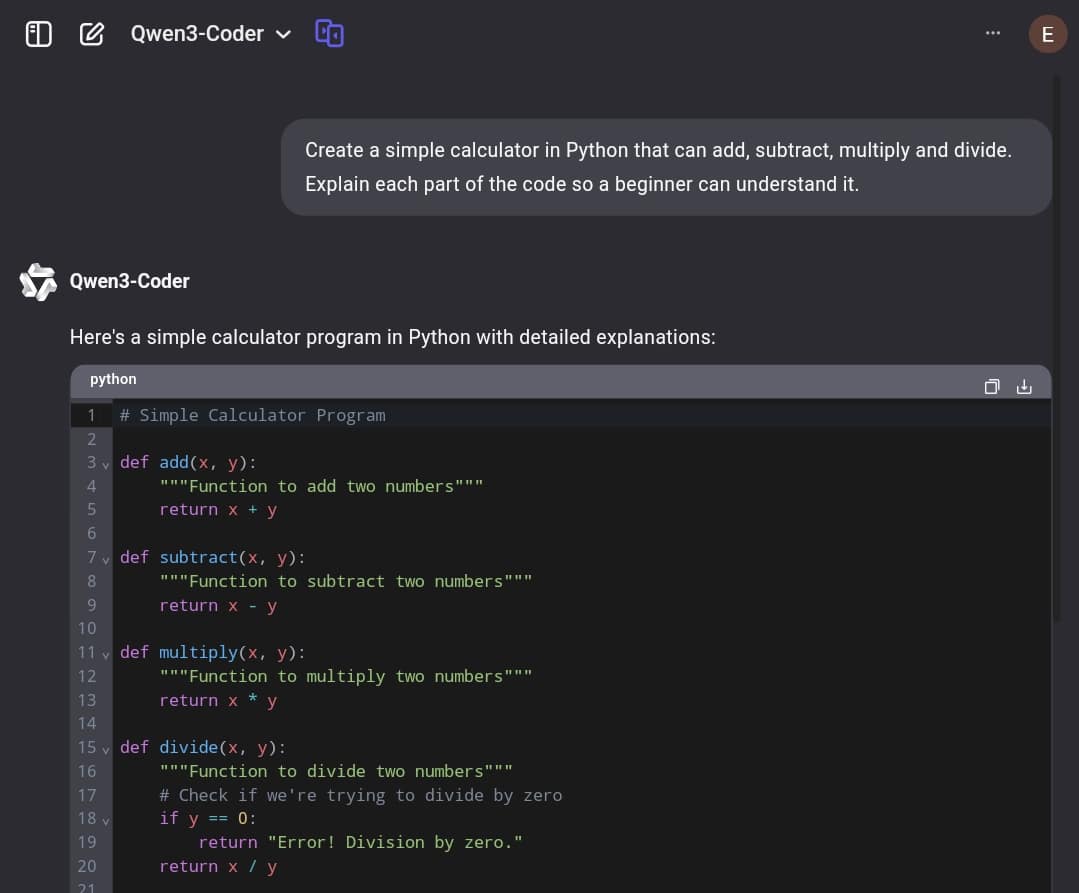Image resolution: width=1079 pixels, height=893 pixels.
Task: Start a new chat with edit icon
Action: click(92, 34)
